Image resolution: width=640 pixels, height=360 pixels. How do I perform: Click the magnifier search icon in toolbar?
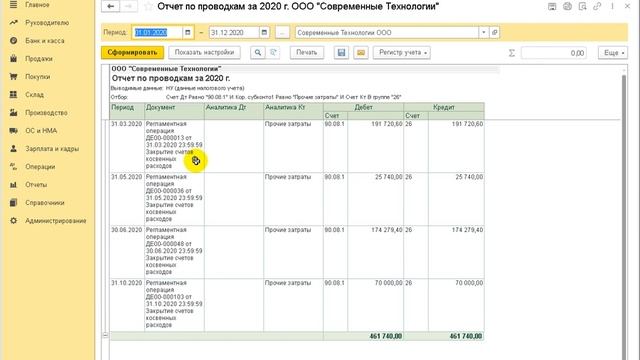(258, 53)
